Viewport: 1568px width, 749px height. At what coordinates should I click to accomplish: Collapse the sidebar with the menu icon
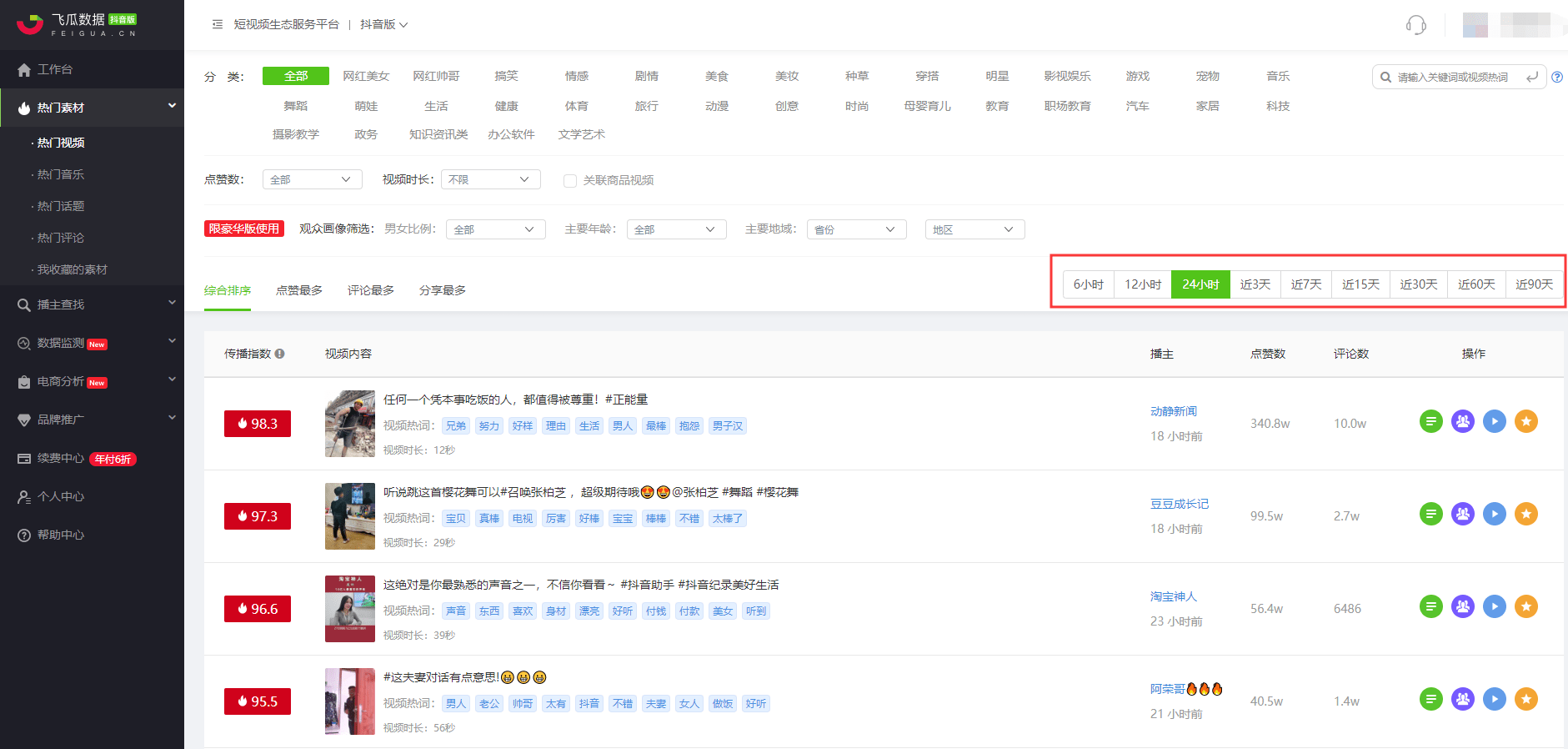click(218, 24)
